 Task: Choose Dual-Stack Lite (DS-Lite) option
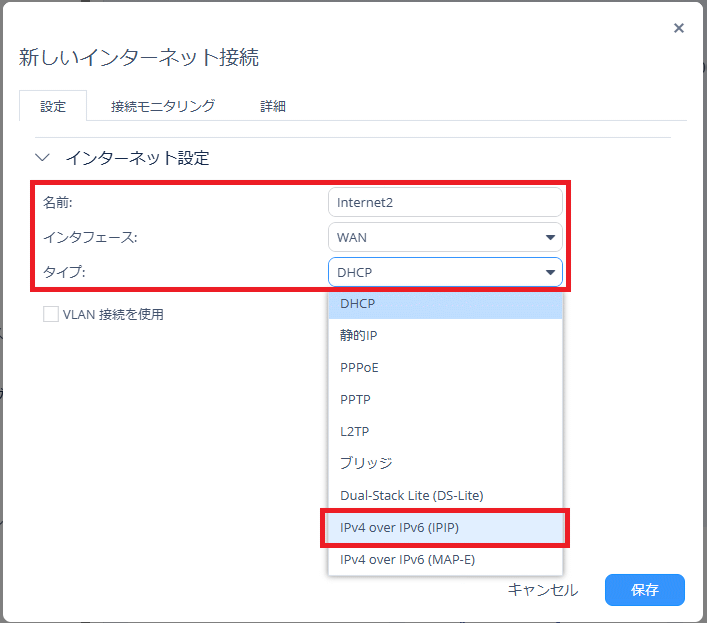[x=445, y=495]
